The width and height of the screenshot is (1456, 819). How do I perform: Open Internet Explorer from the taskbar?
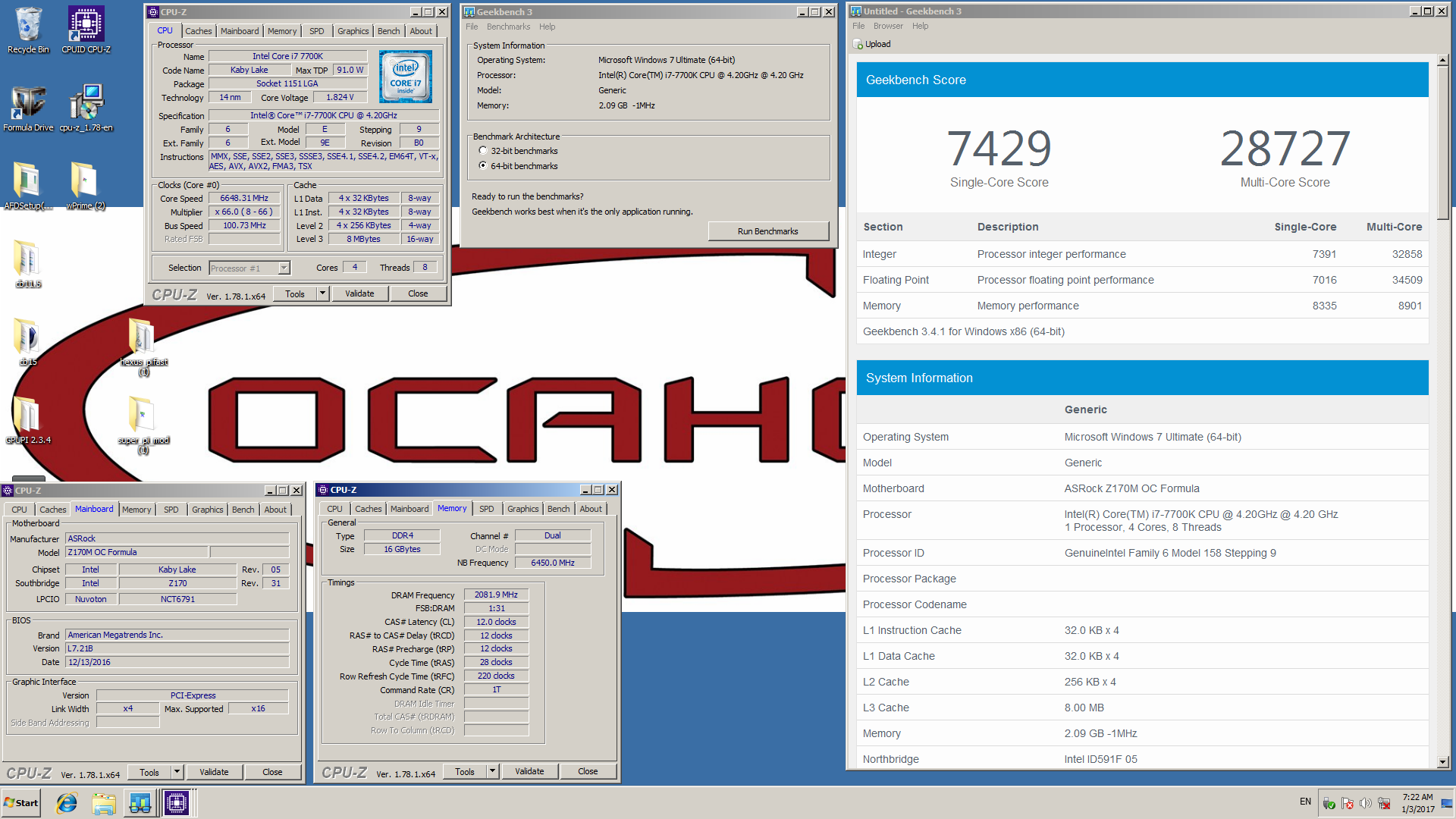pos(67,803)
